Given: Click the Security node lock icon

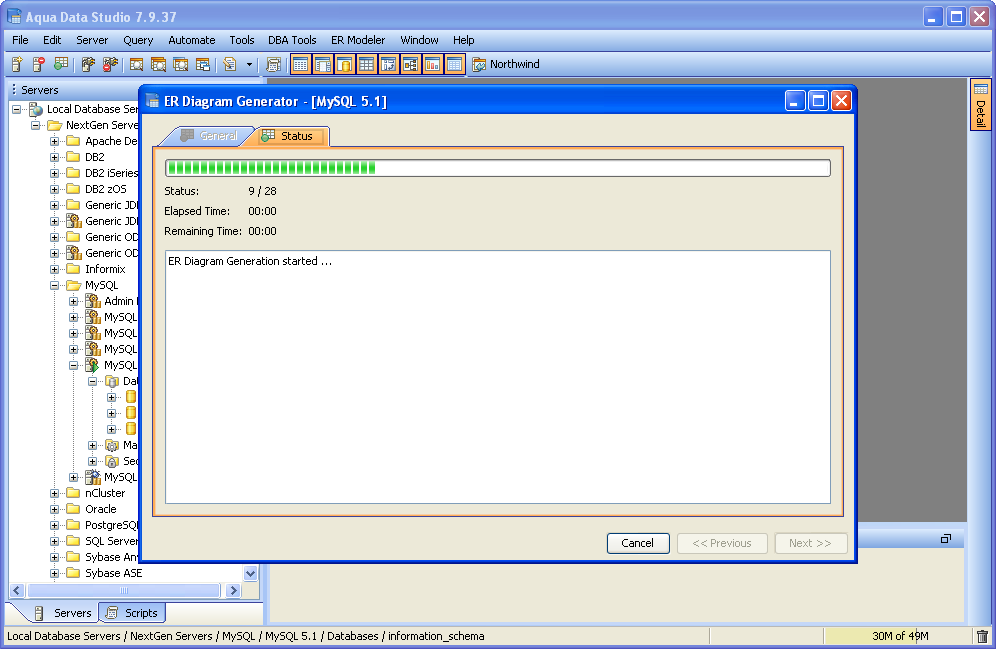Looking at the screenshot, I should 112,461.
